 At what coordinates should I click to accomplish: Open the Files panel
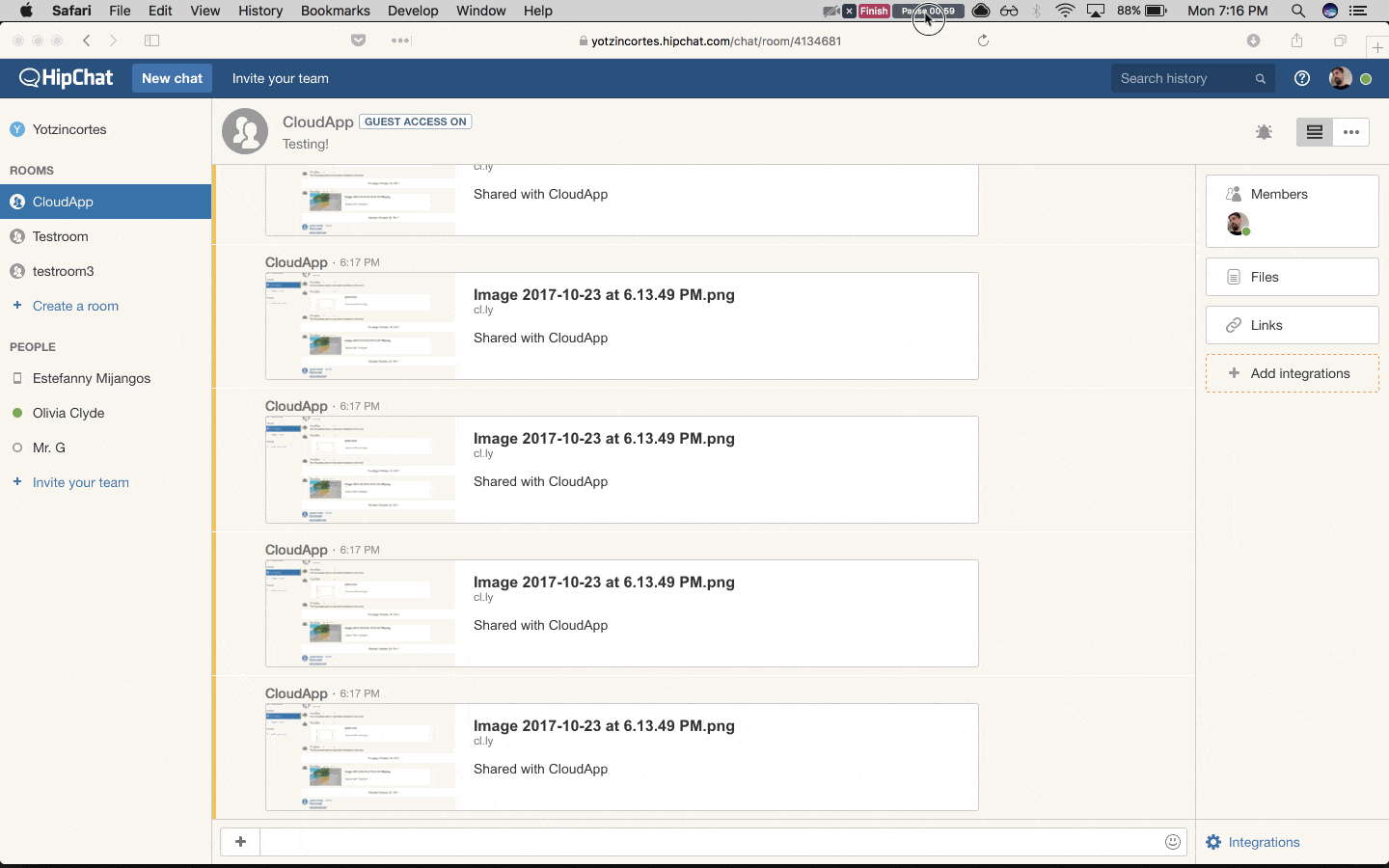(x=1292, y=277)
